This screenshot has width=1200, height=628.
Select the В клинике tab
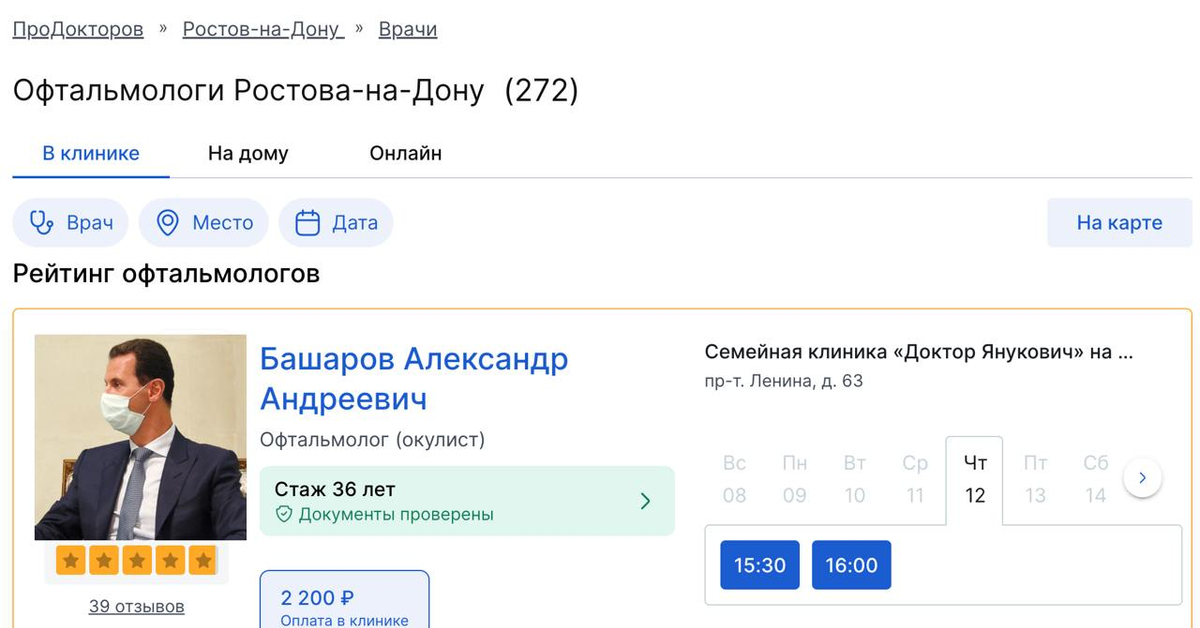click(x=91, y=154)
